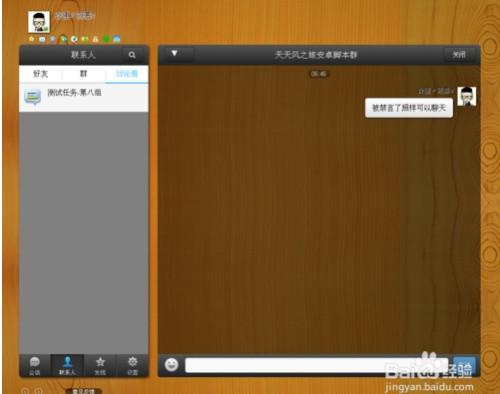Click the green round icon in service row
The height and width of the screenshot is (394, 500).
tap(106, 39)
